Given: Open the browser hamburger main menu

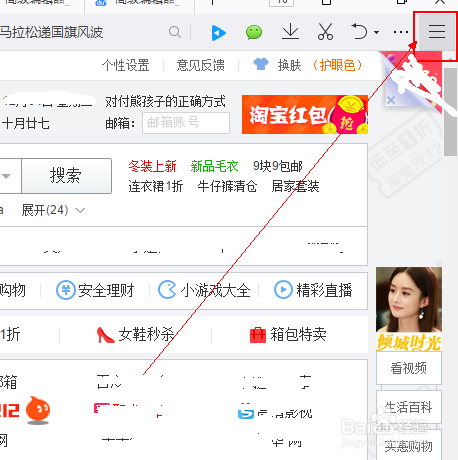Looking at the screenshot, I should click(x=436, y=32).
